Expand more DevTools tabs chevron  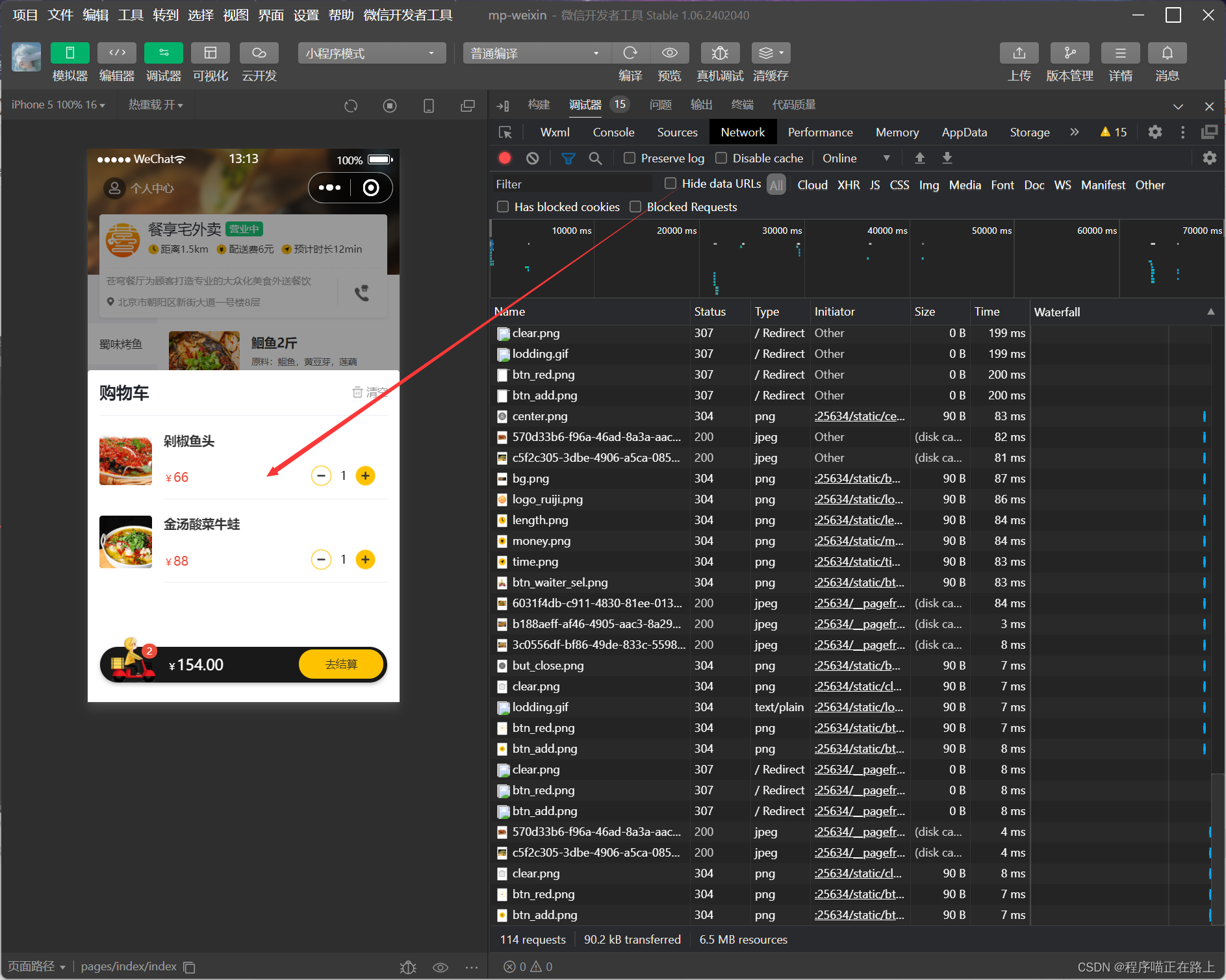pos(1075,132)
